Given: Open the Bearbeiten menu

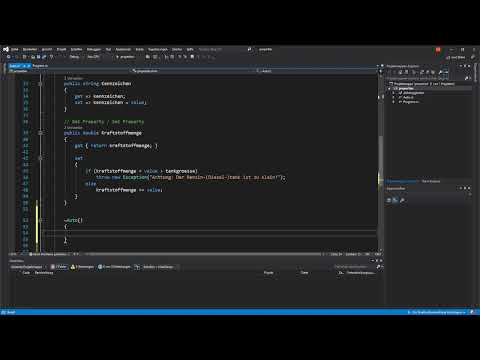Looking at the screenshot, I should tap(30, 49).
